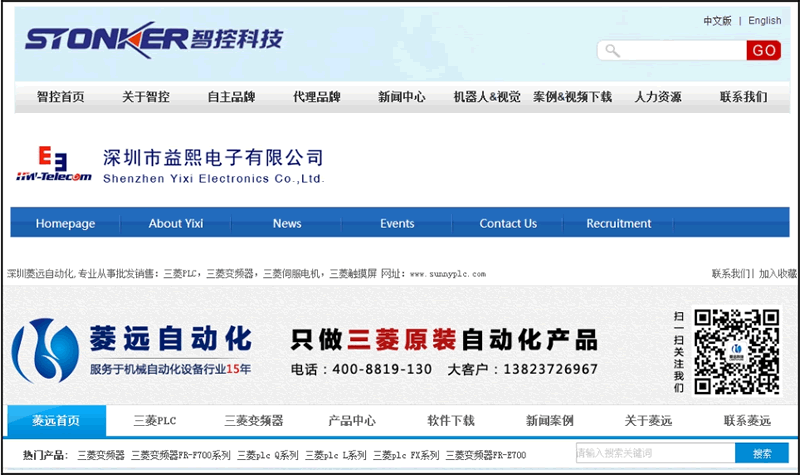Open Events tab
The image size is (800, 475).
click(397, 223)
